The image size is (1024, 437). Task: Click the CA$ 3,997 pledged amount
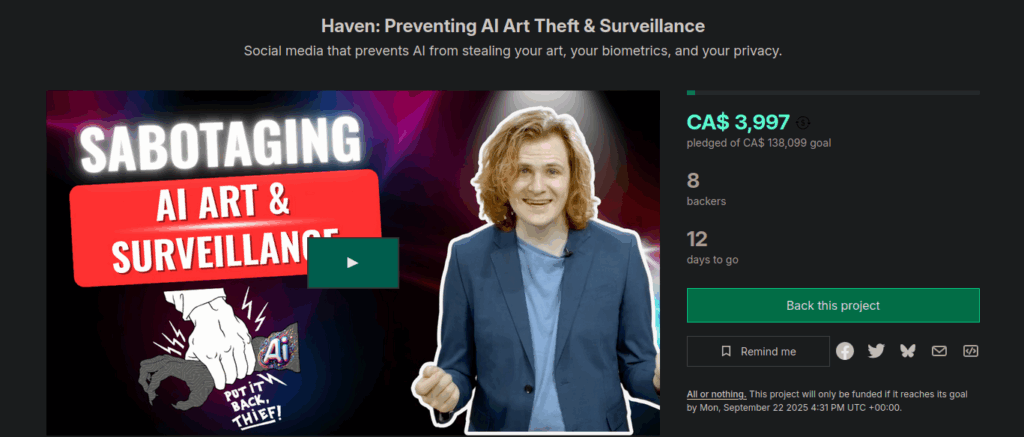(739, 122)
